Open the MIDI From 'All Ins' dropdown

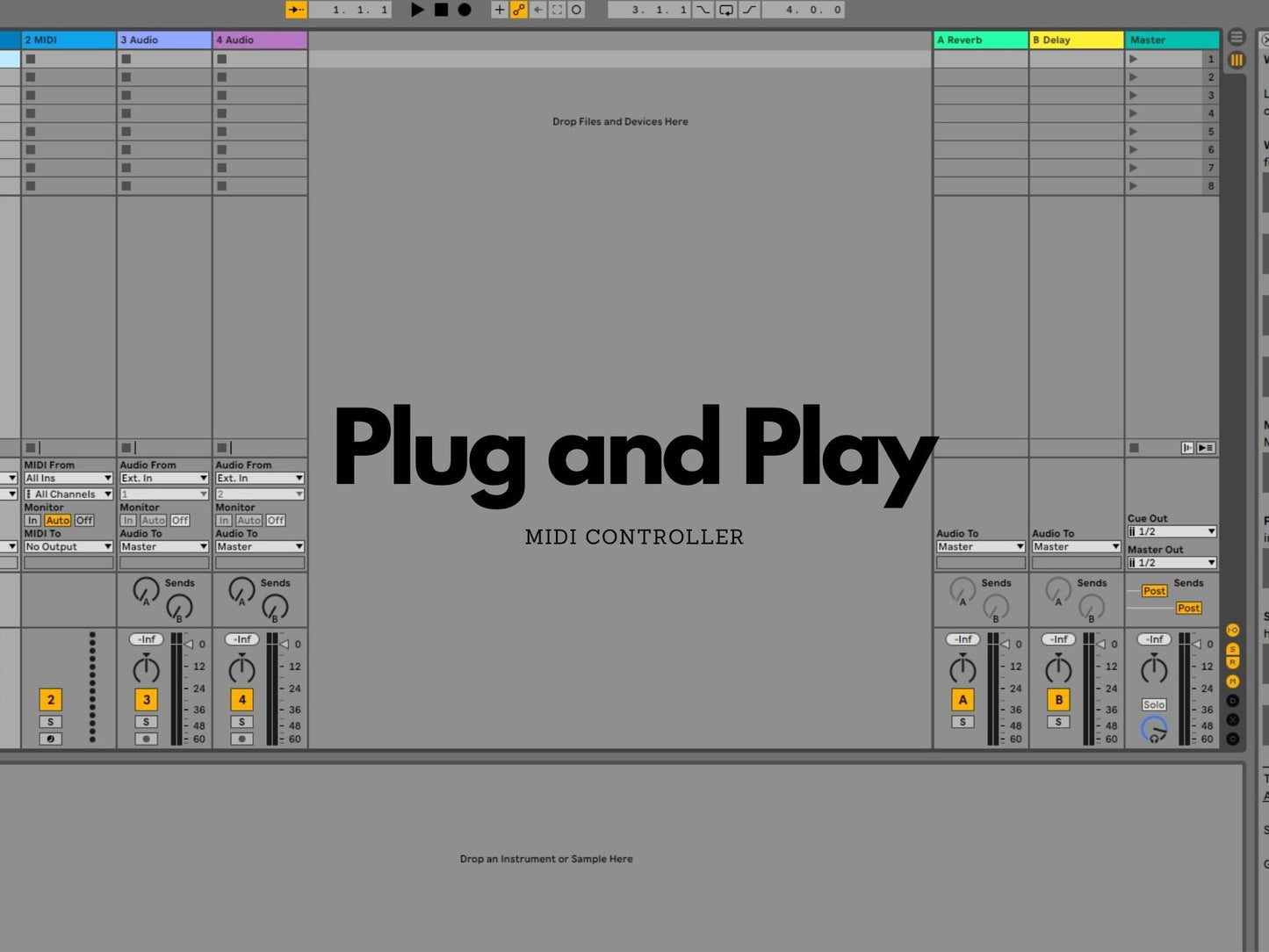click(x=68, y=479)
